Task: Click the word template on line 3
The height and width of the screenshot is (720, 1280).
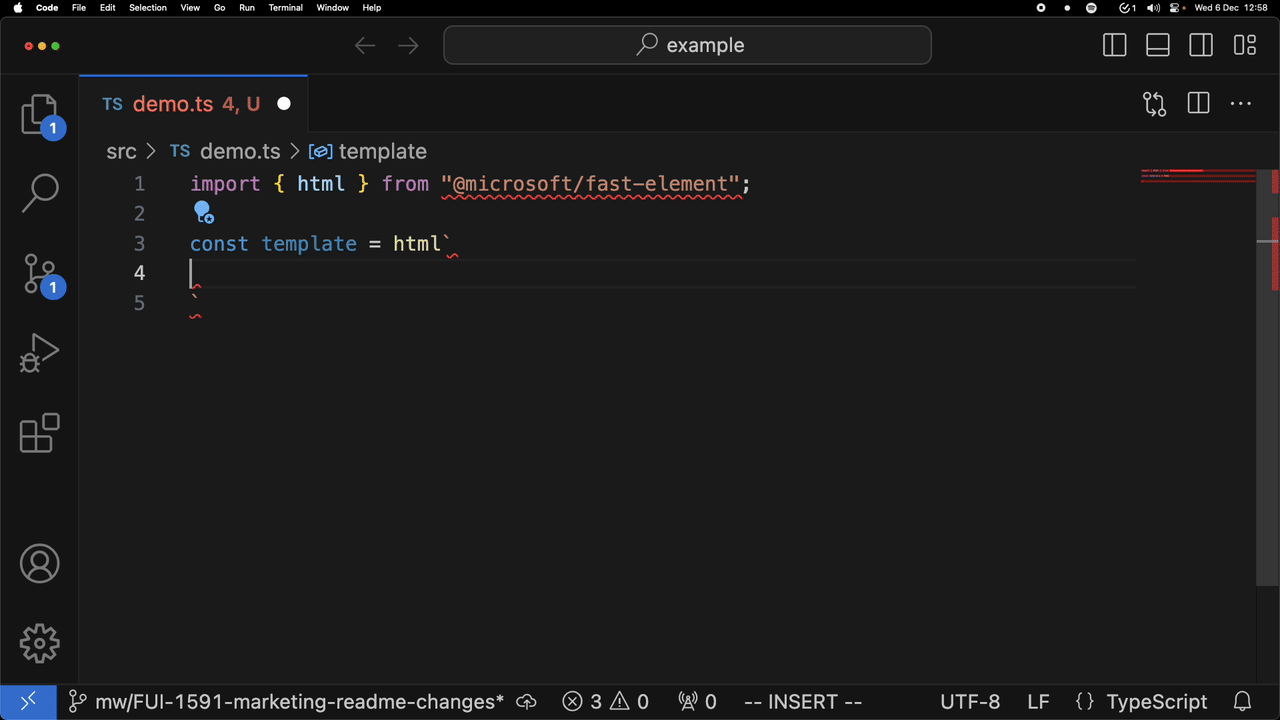Action: coord(309,244)
